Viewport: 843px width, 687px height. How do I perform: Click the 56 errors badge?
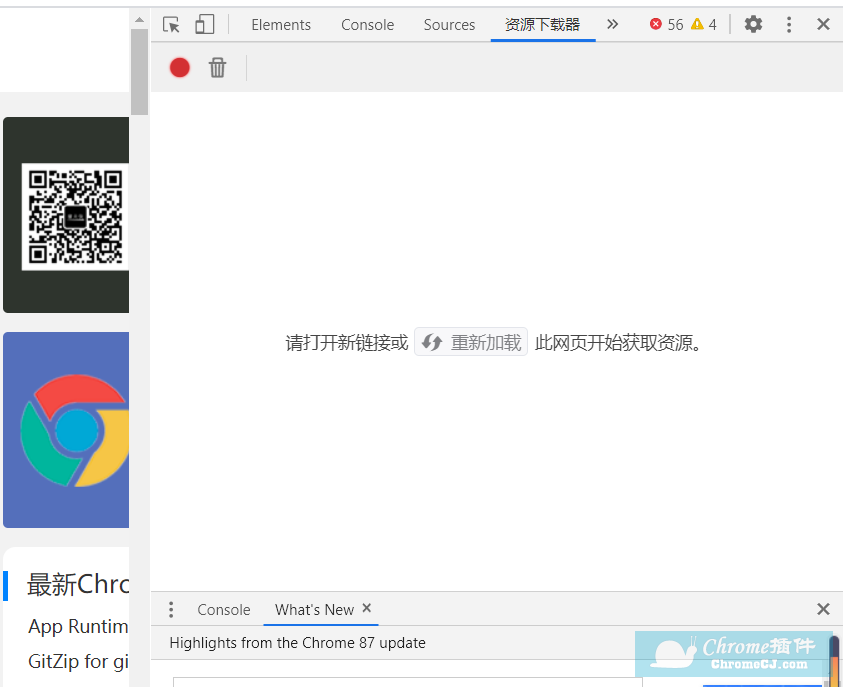(665, 24)
